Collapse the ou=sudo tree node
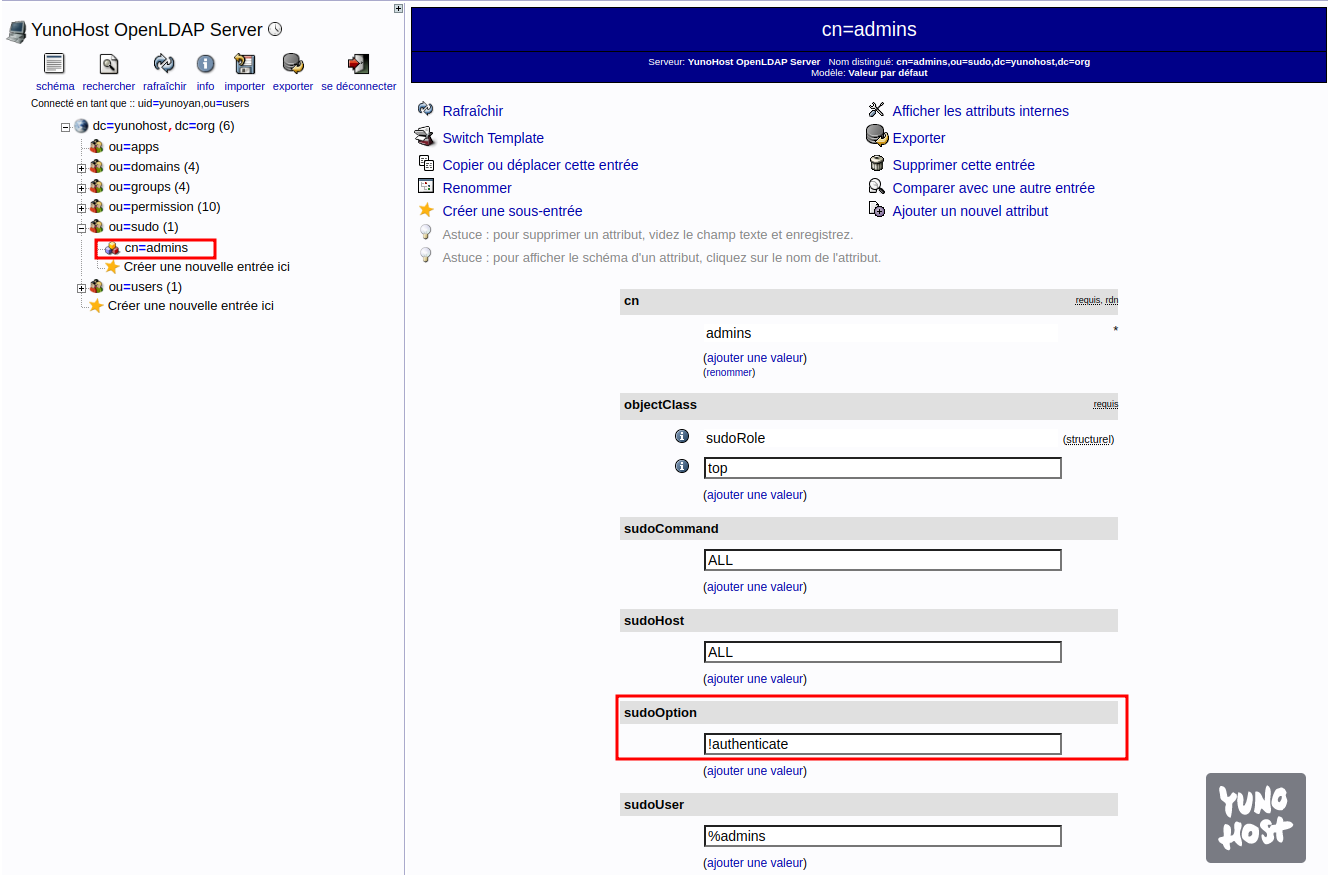 click(82, 228)
